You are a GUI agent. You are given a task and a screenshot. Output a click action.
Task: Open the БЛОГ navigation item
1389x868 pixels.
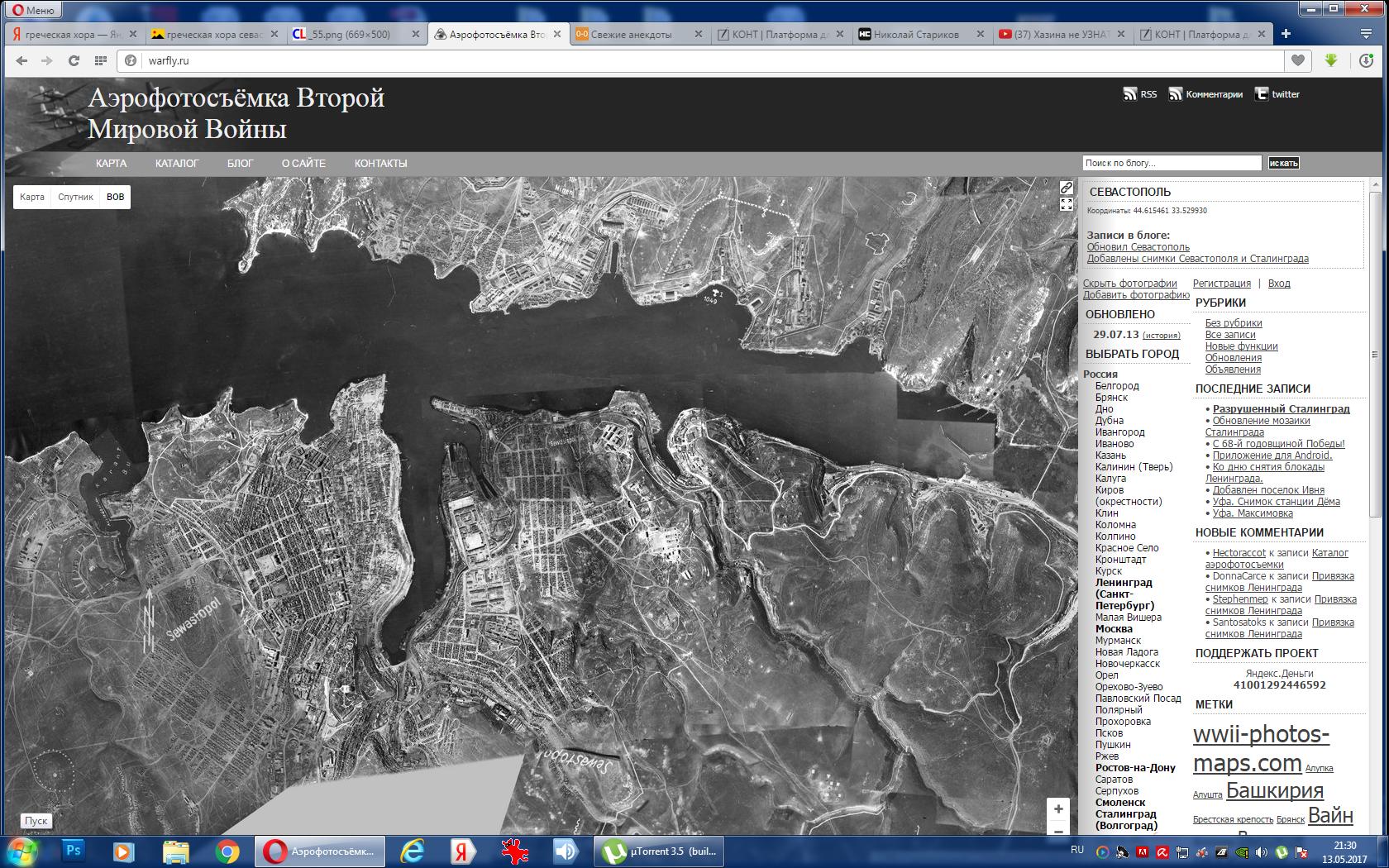pyautogui.click(x=240, y=163)
